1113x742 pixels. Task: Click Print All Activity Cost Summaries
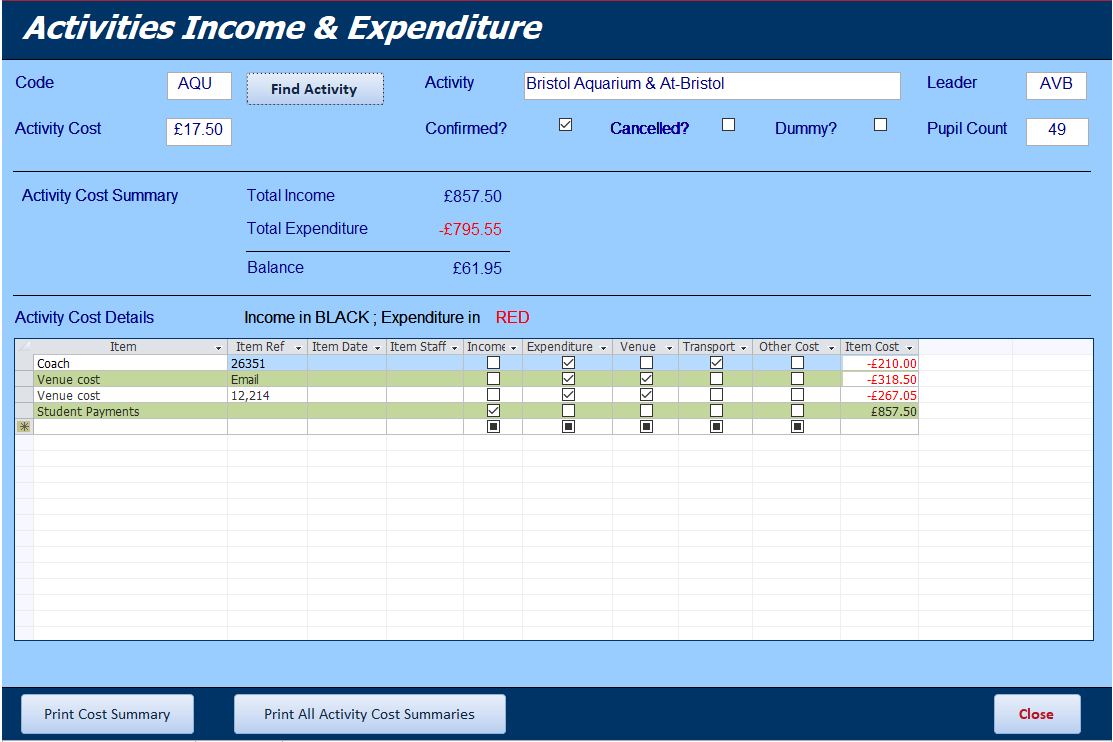point(369,714)
